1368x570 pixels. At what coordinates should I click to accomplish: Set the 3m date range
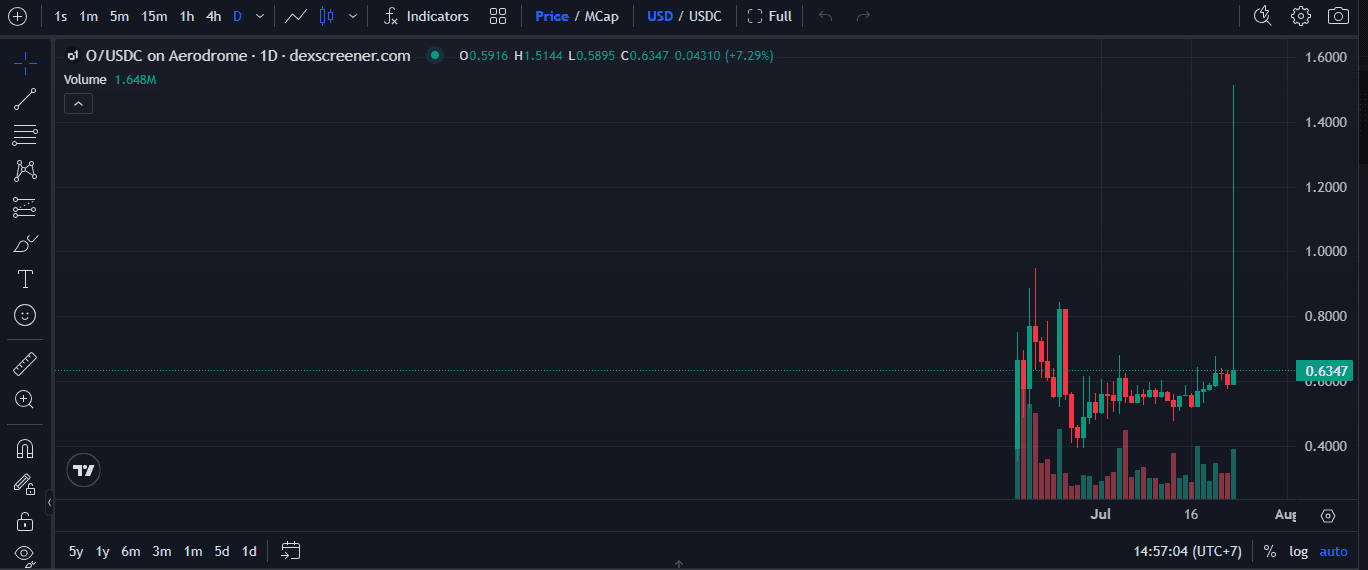(162, 551)
